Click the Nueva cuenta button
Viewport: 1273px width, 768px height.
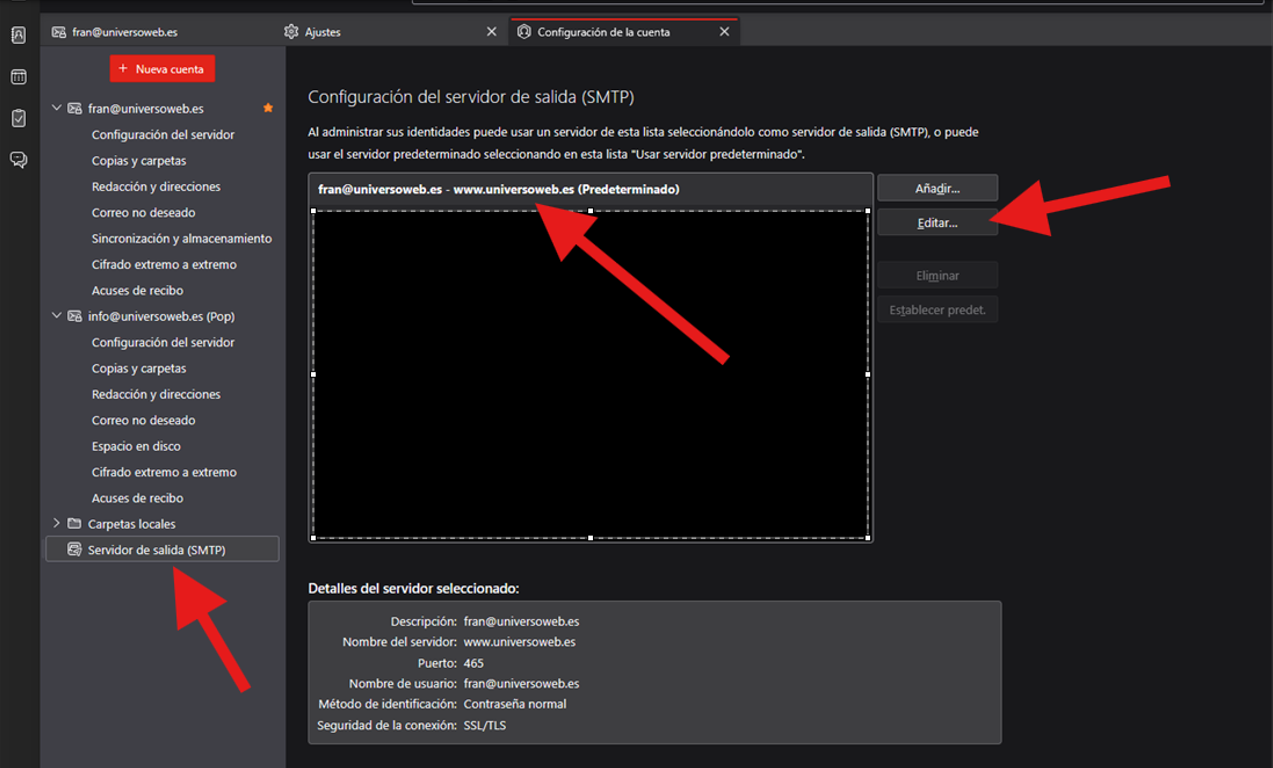(162, 69)
